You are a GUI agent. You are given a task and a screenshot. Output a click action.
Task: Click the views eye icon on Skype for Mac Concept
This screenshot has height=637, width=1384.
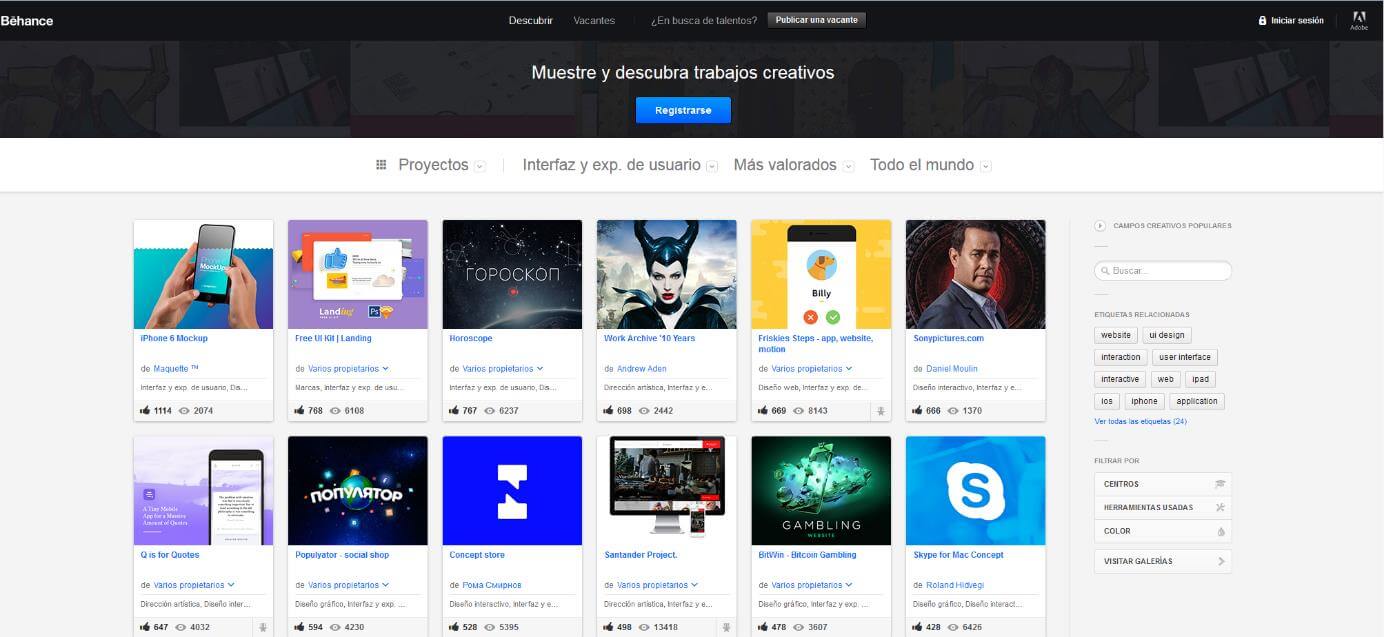[952, 628]
